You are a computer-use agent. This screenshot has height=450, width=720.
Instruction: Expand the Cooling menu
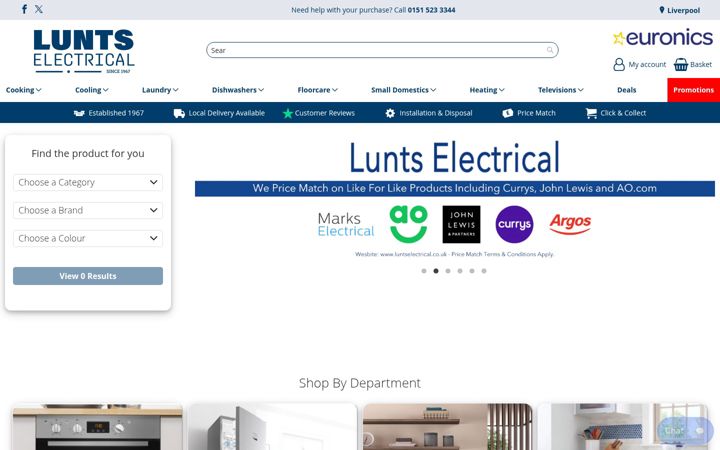coord(92,90)
